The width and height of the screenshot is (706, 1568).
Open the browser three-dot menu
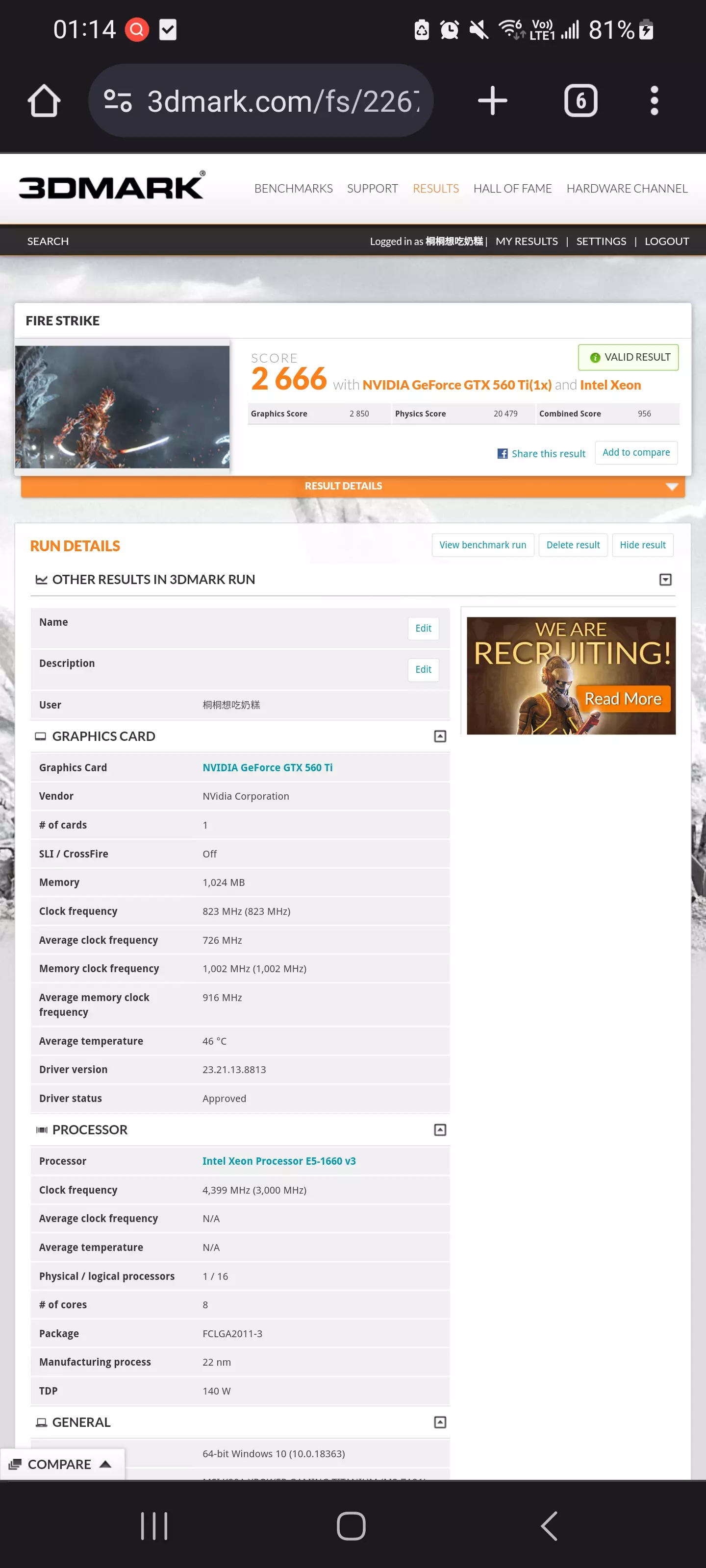[654, 100]
